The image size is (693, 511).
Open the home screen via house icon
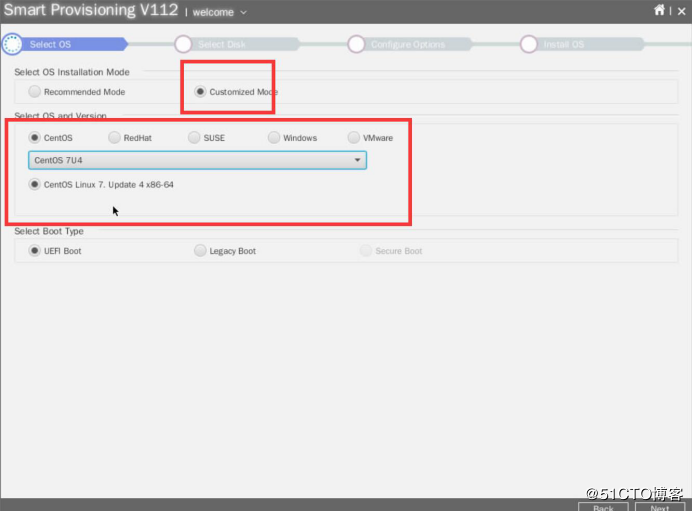659,10
